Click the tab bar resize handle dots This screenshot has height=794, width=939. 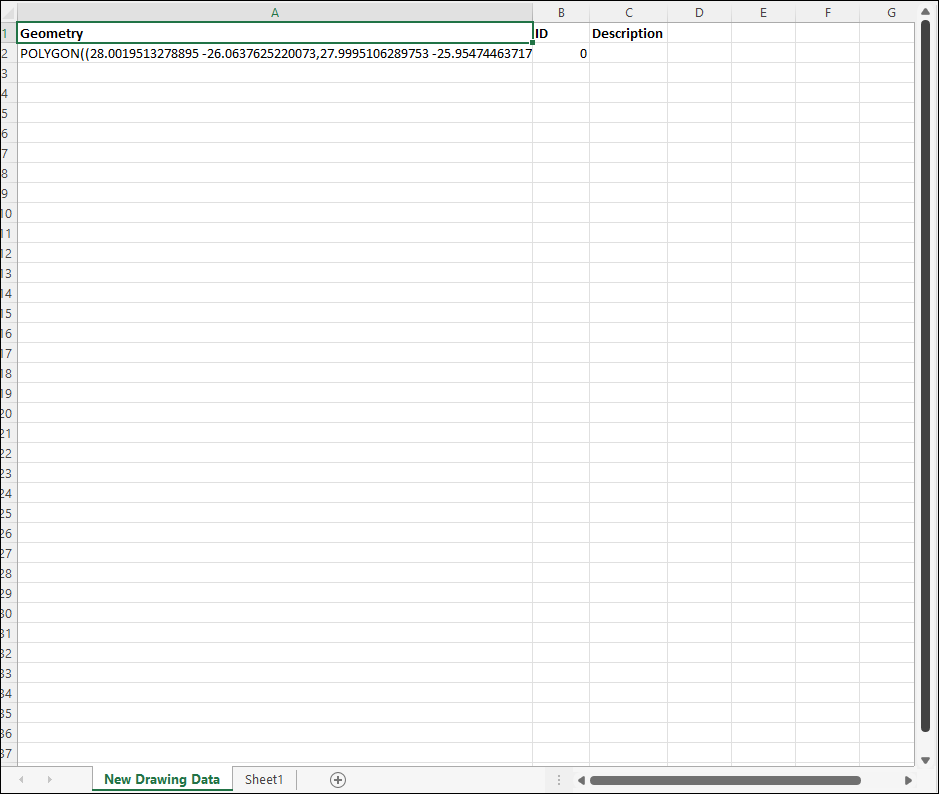point(559,780)
